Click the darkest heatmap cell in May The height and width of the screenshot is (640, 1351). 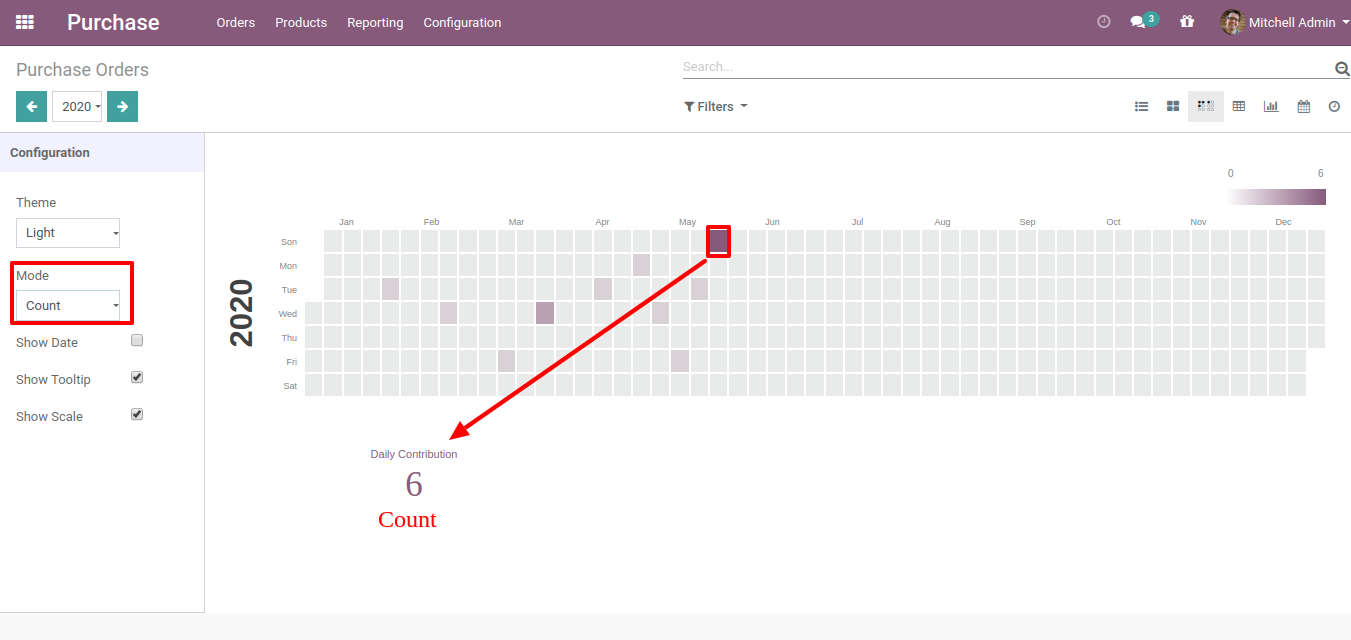click(718, 241)
